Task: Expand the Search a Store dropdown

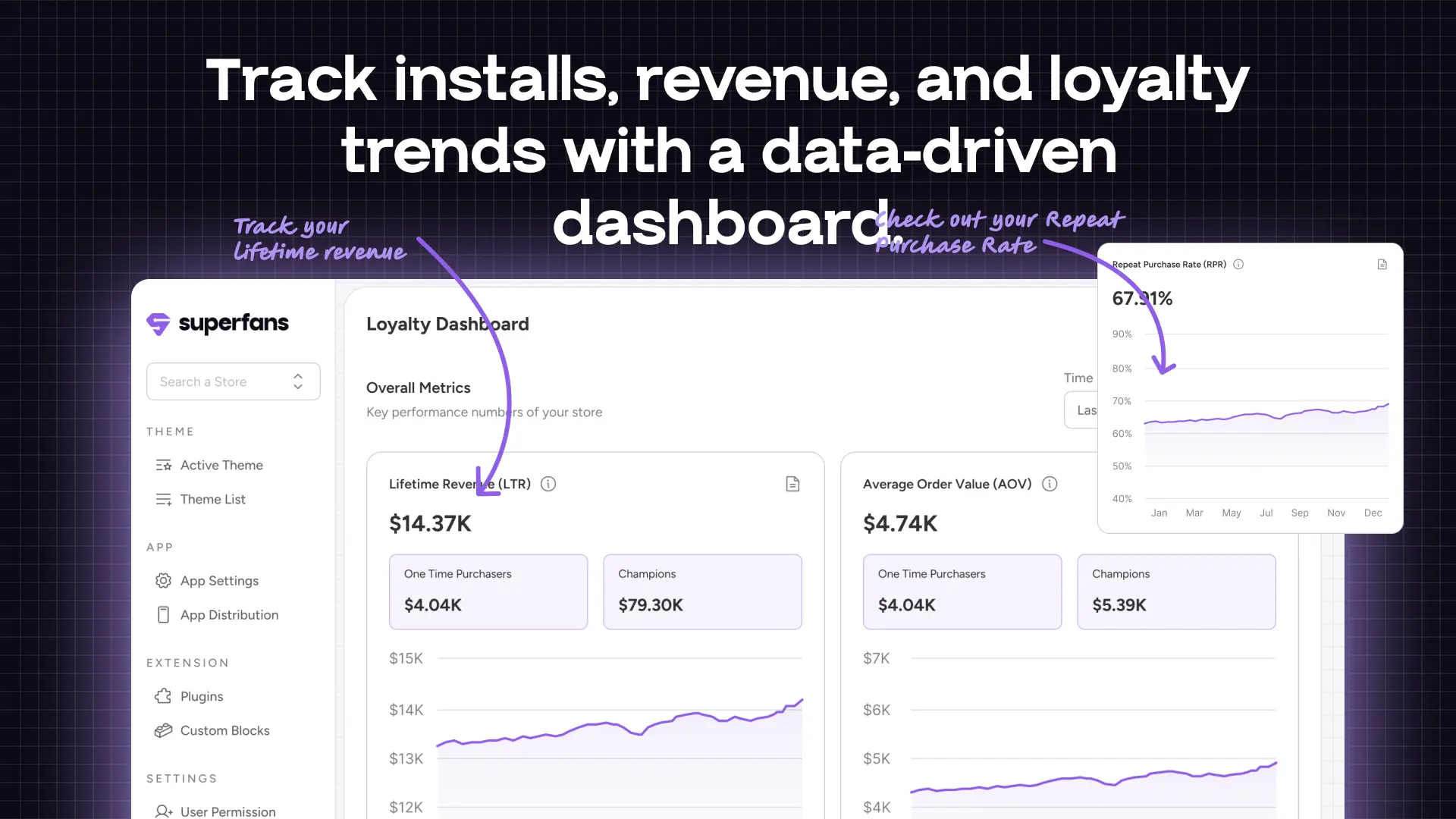Action: click(220, 381)
